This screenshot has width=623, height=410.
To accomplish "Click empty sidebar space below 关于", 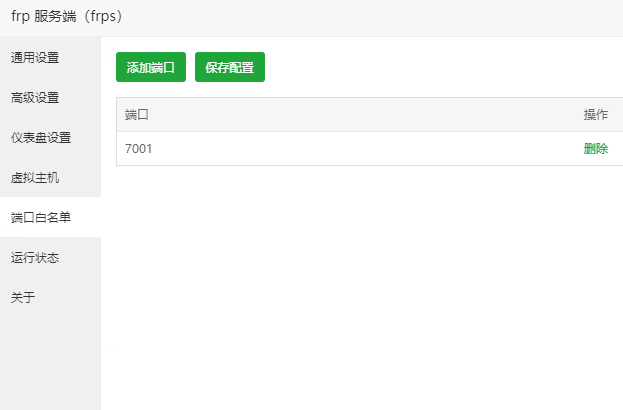I will 50,360.
